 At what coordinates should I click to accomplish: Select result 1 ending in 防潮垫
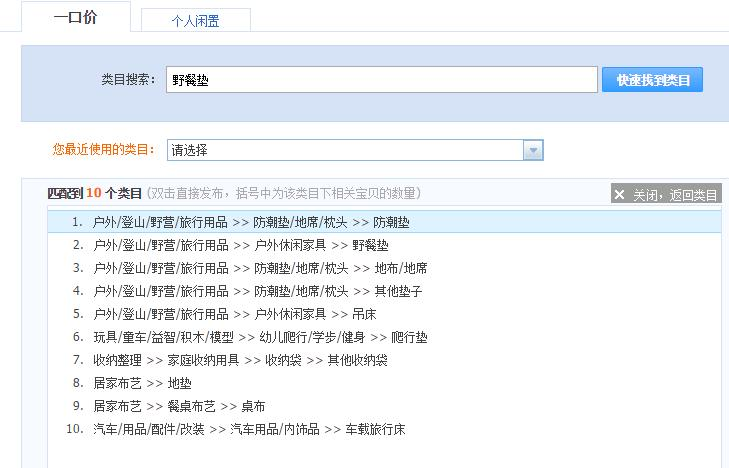pyautogui.click(x=250, y=222)
